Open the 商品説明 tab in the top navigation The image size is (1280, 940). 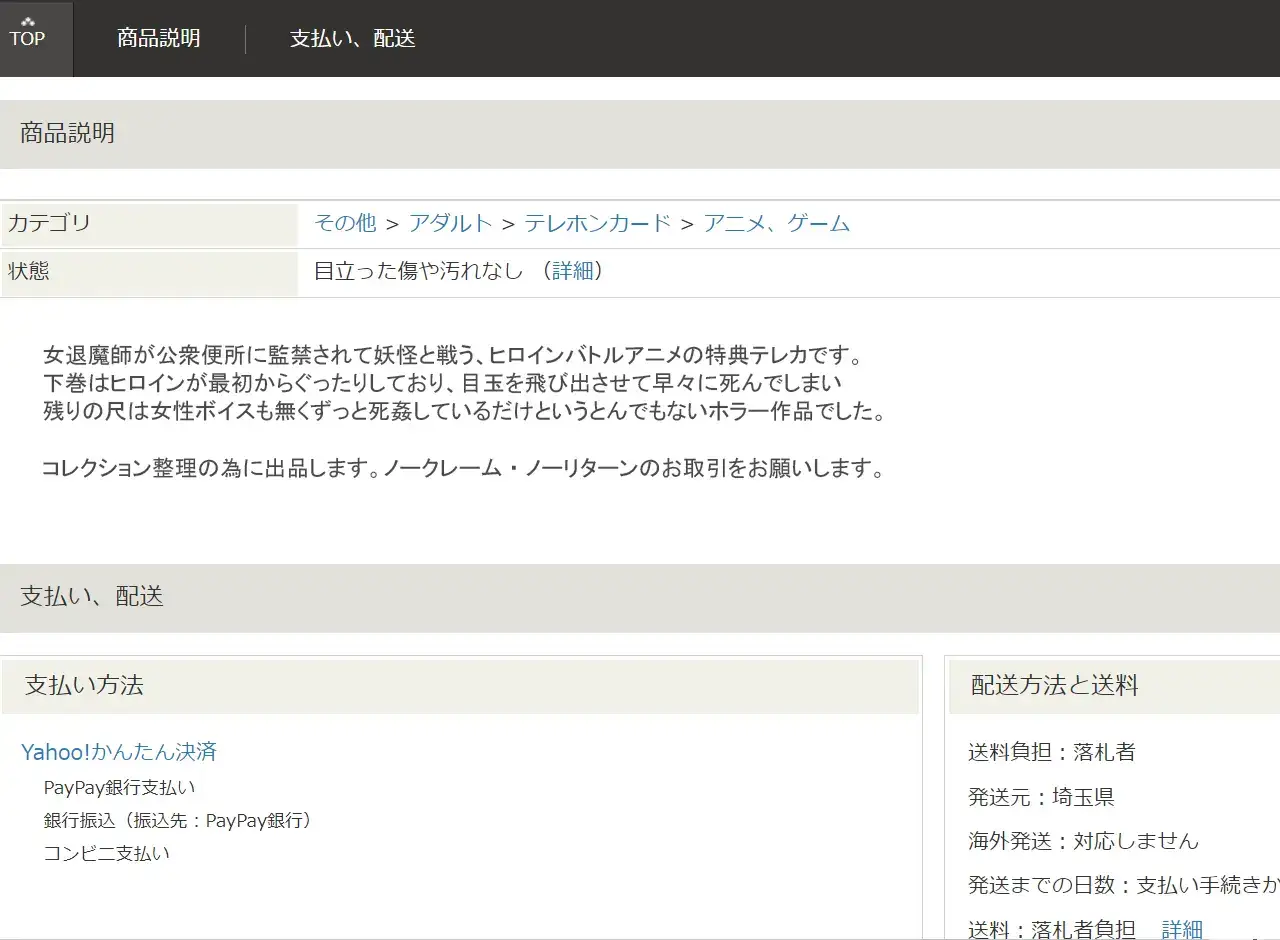(x=158, y=38)
